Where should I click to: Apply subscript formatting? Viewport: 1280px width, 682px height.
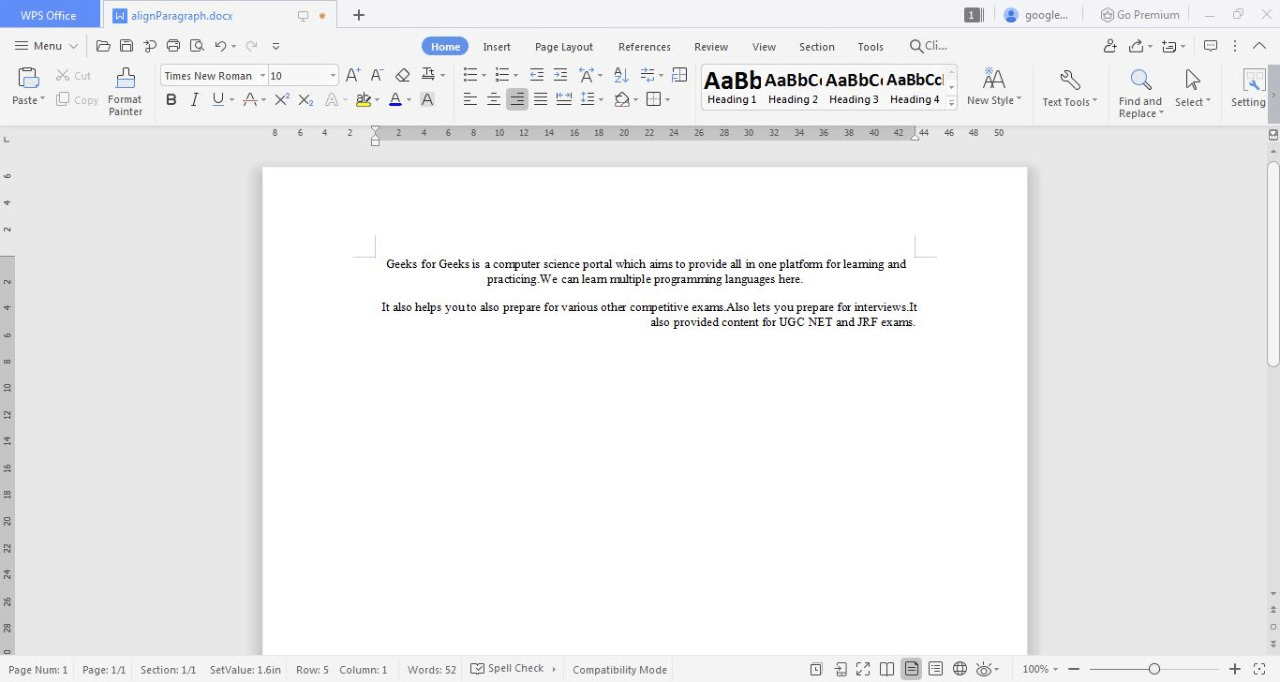pos(306,99)
